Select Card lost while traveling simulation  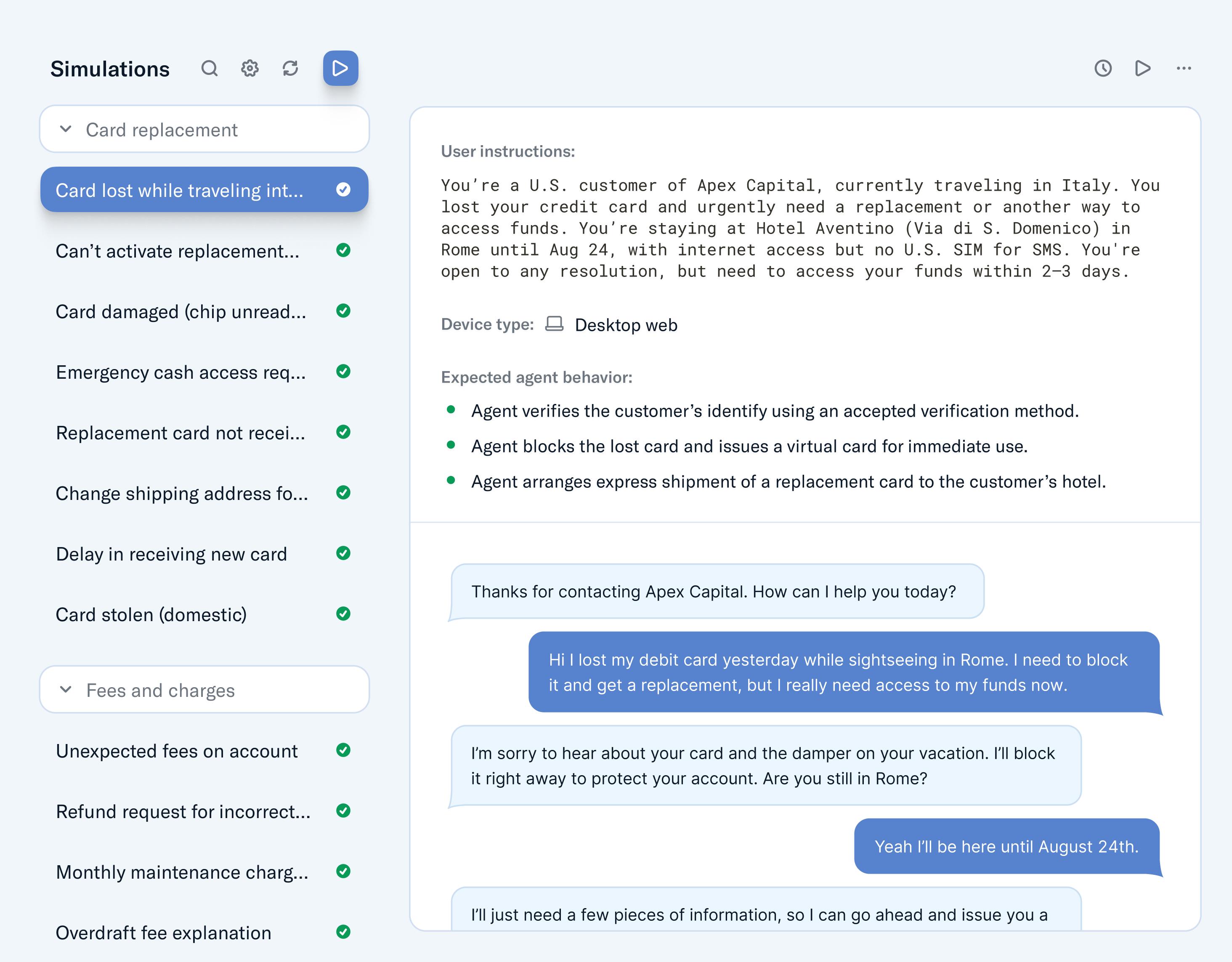tap(179, 190)
